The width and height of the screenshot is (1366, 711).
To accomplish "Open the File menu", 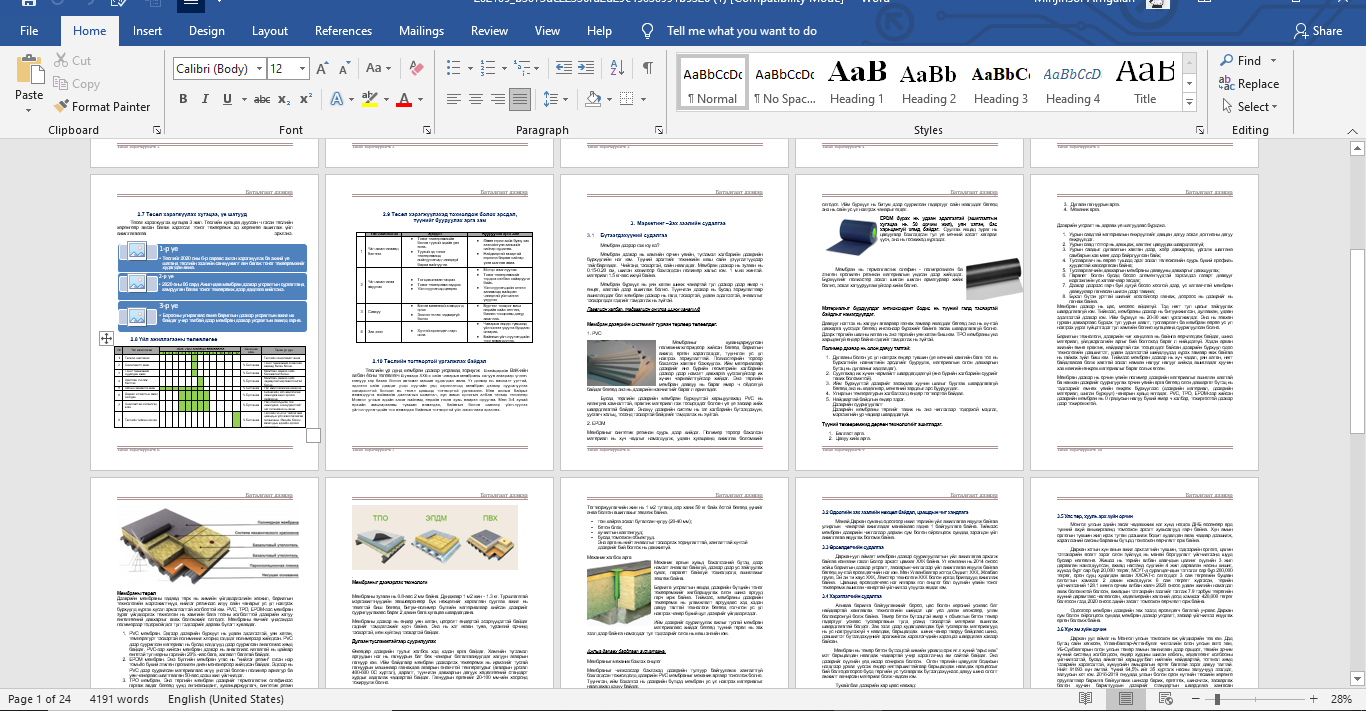I will 29,31.
